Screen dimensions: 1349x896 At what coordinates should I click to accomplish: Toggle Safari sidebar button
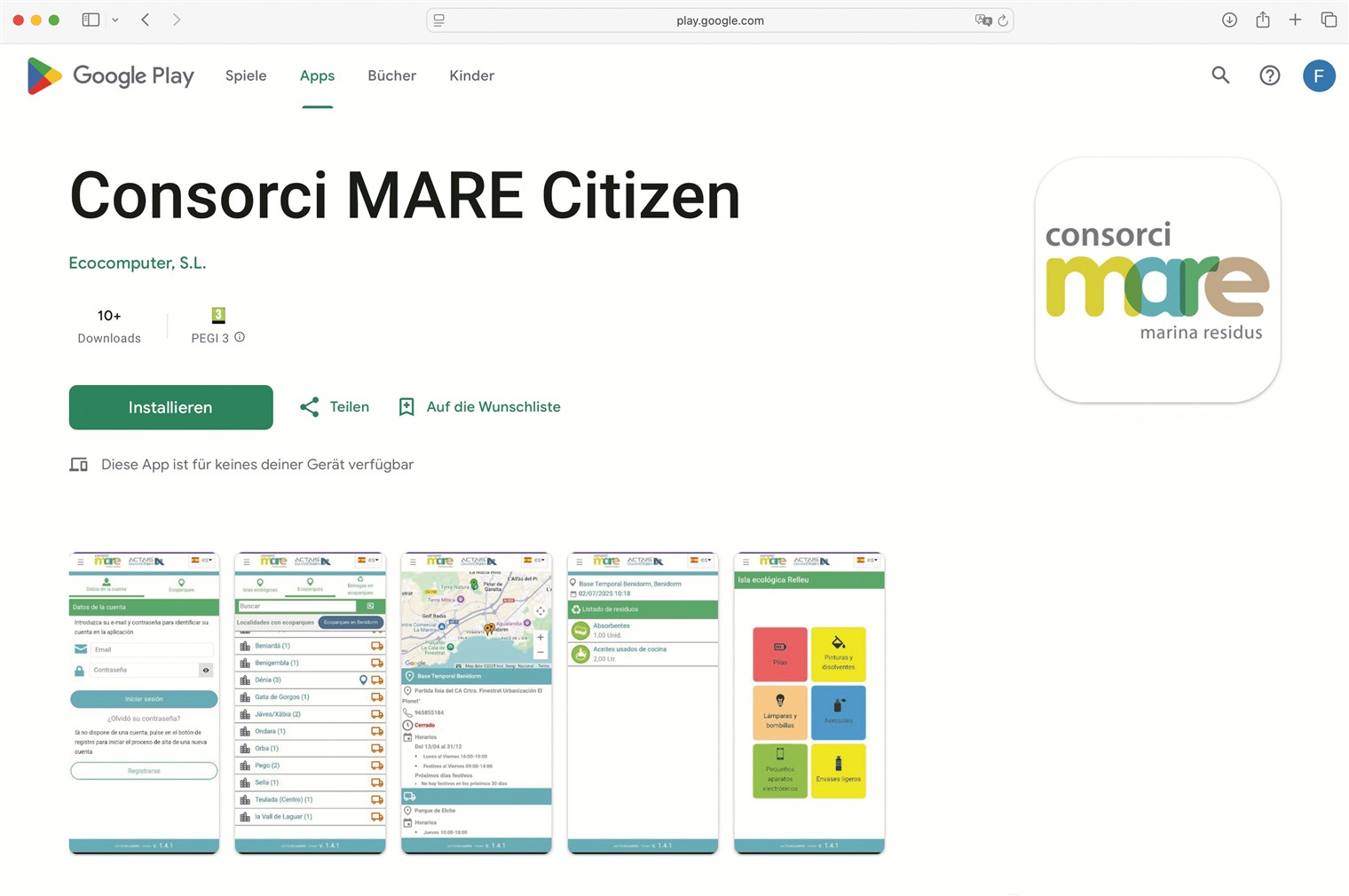coord(91,20)
